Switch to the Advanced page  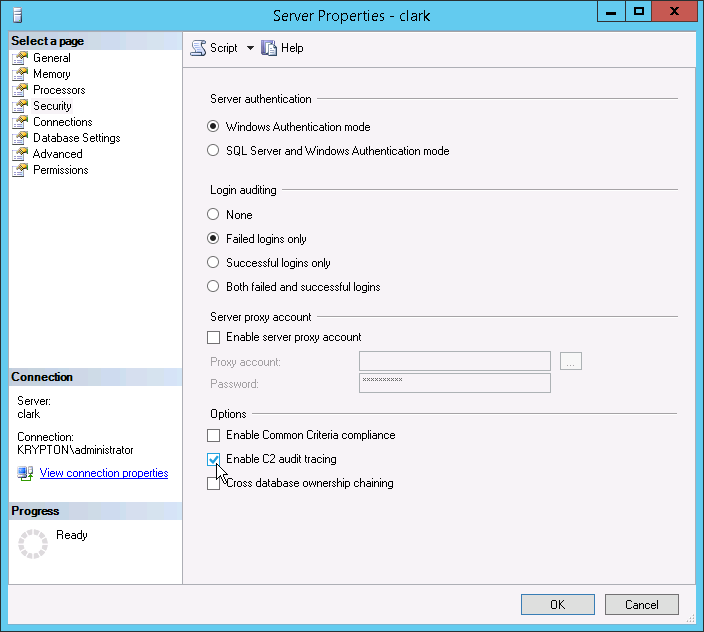pyautogui.click(x=57, y=154)
